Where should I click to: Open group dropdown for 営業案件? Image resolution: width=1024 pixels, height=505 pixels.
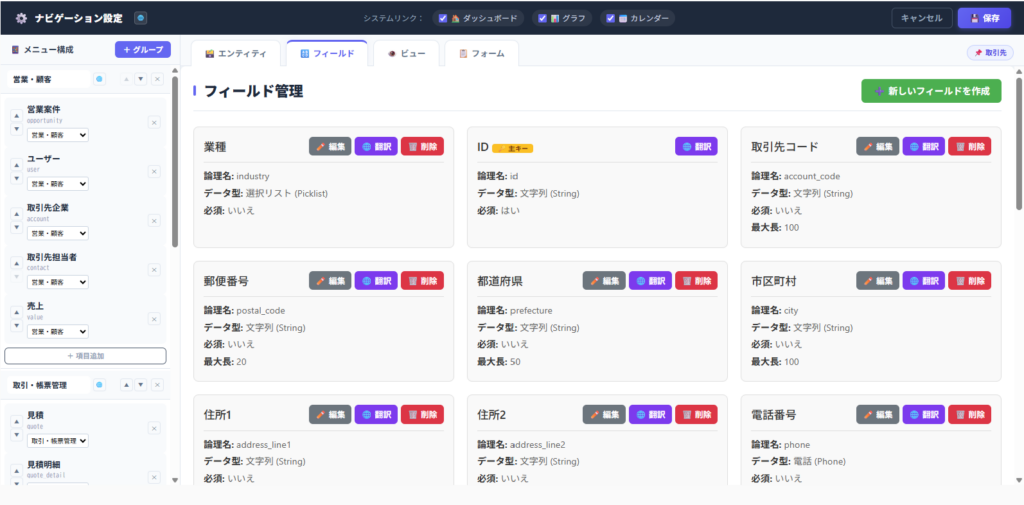tap(58, 135)
